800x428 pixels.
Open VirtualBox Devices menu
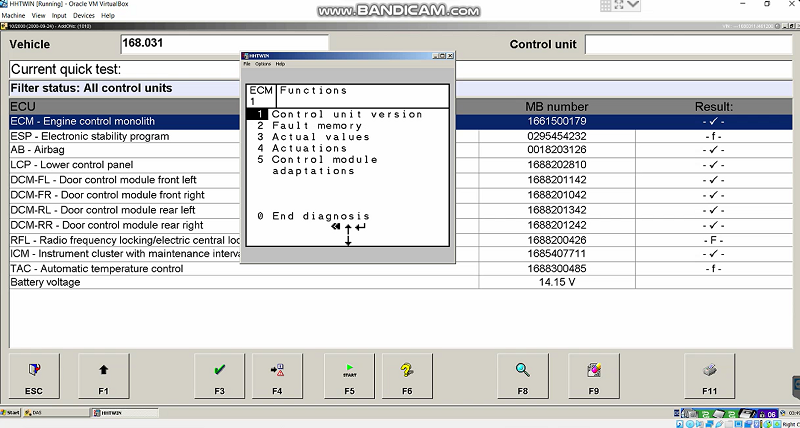84,16
